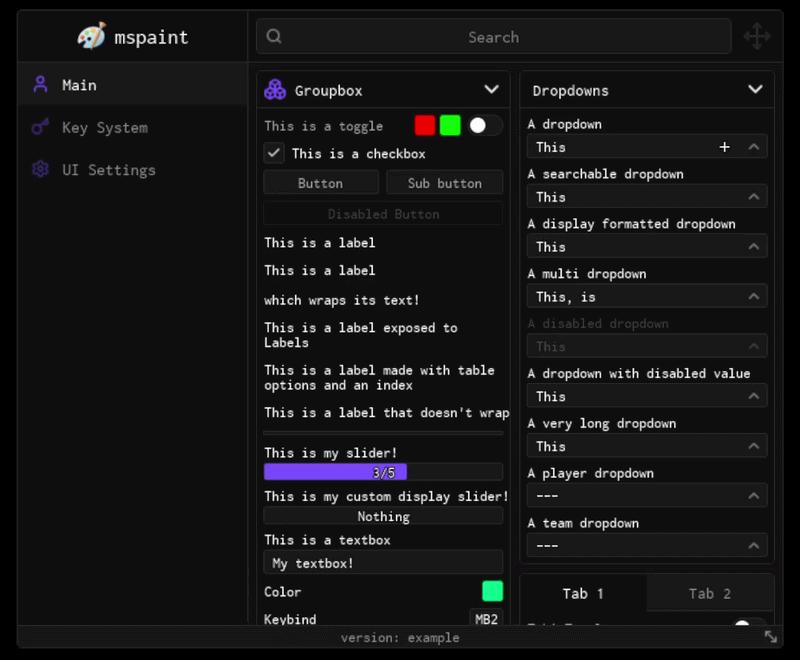The height and width of the screenshot is (660, 800).
Task: Open the display formatted dropdown
Action: (647, 247)
